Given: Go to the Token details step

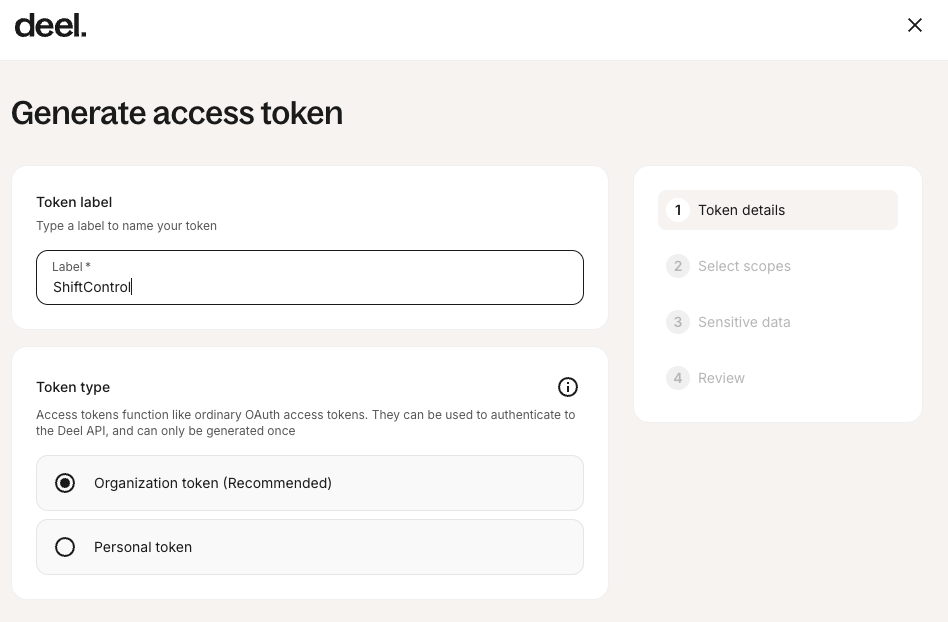Looking at the screenshot, I should click(x=741, y=210).
